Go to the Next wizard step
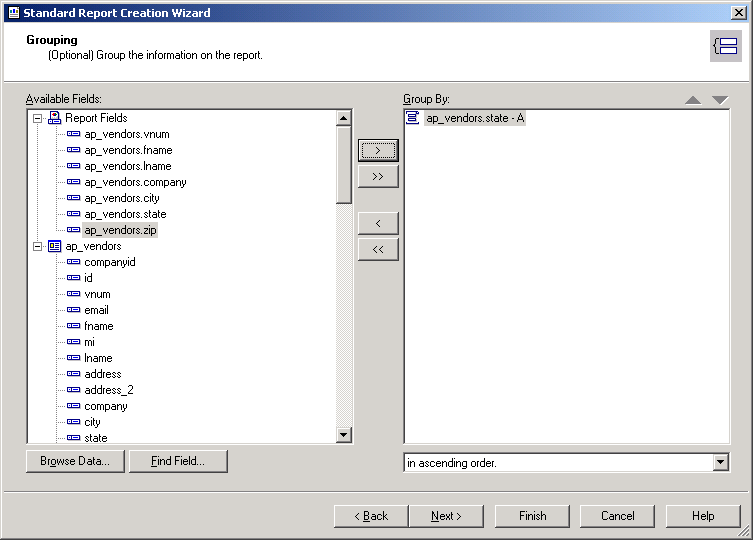This screenshot has height=540, width=753. 446,516
